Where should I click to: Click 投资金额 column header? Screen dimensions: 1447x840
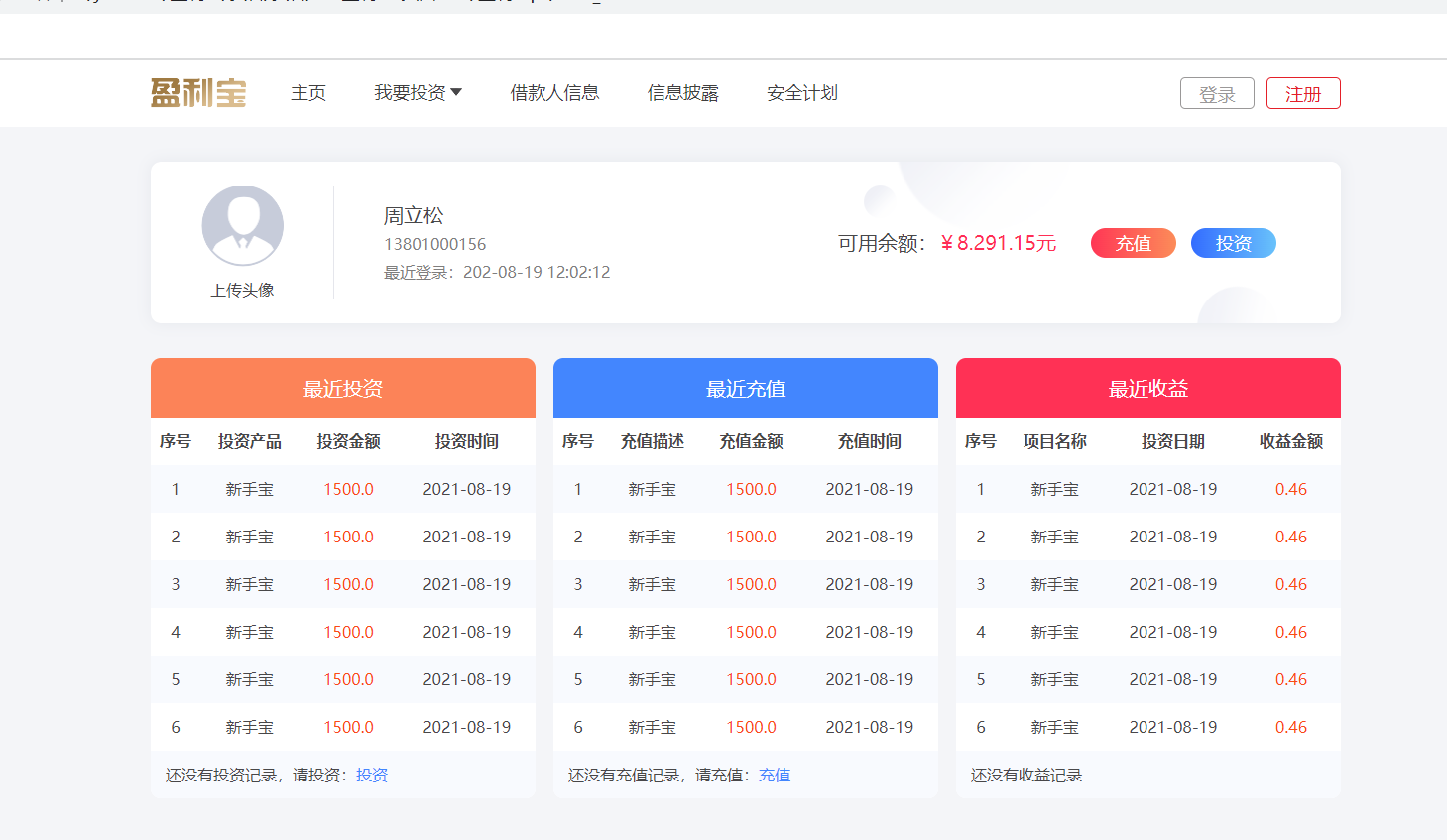[349, 441]
